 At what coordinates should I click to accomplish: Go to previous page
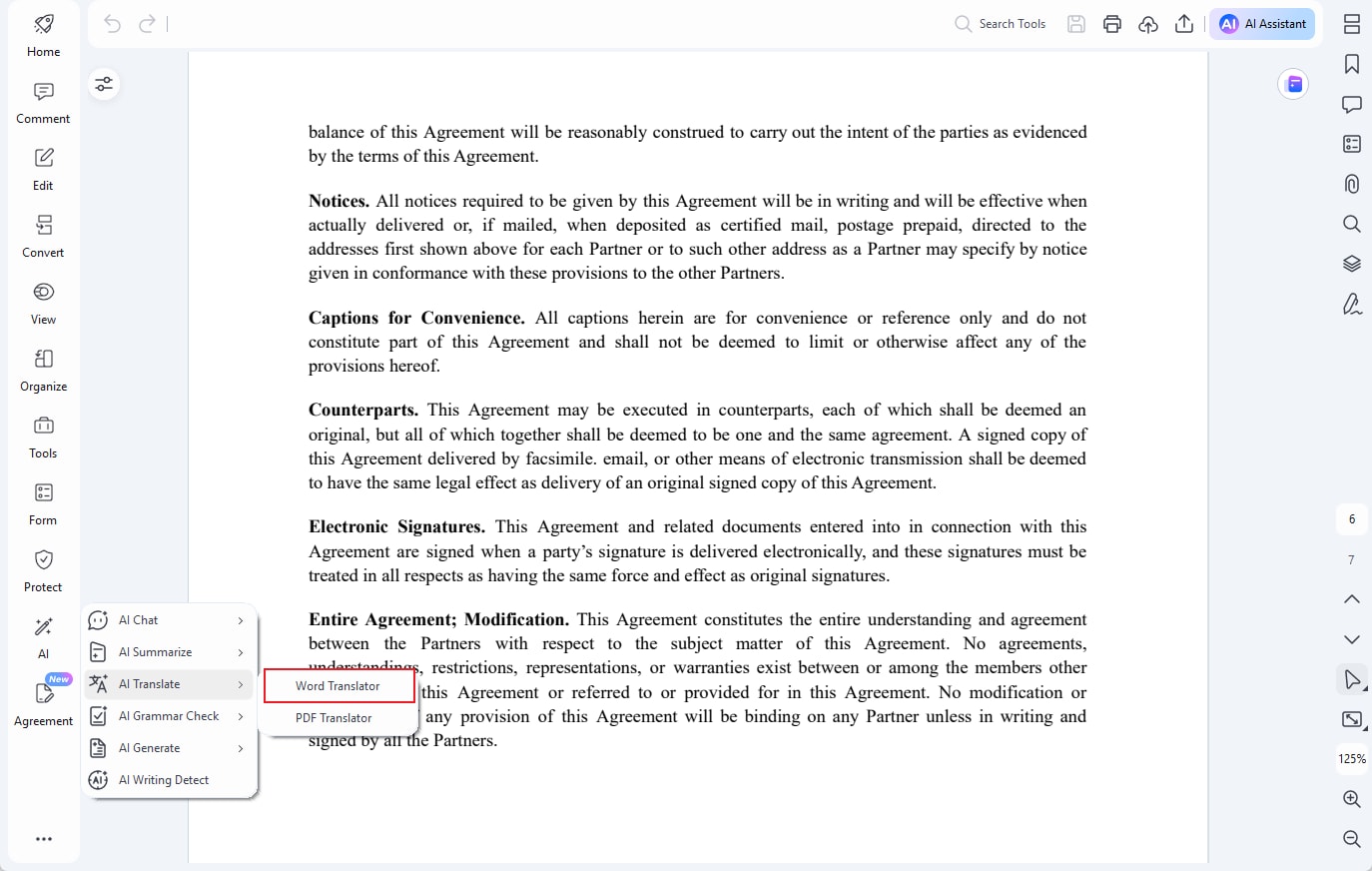tap(1352, 599)
